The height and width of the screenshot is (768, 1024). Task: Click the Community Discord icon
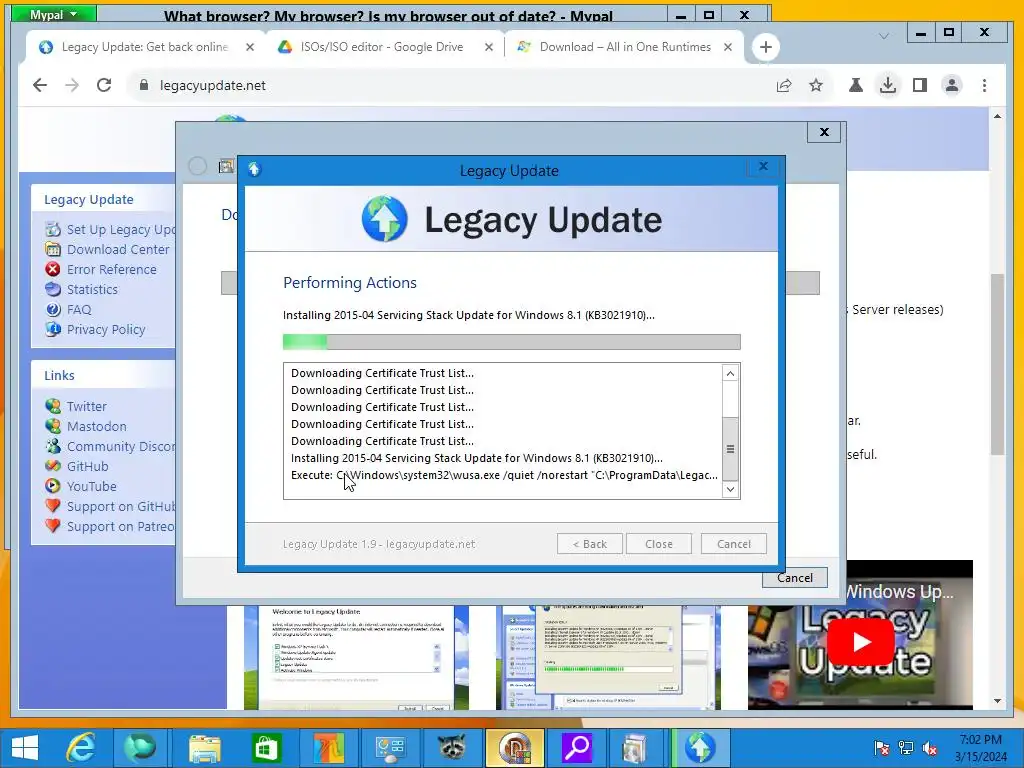point(53,447)
